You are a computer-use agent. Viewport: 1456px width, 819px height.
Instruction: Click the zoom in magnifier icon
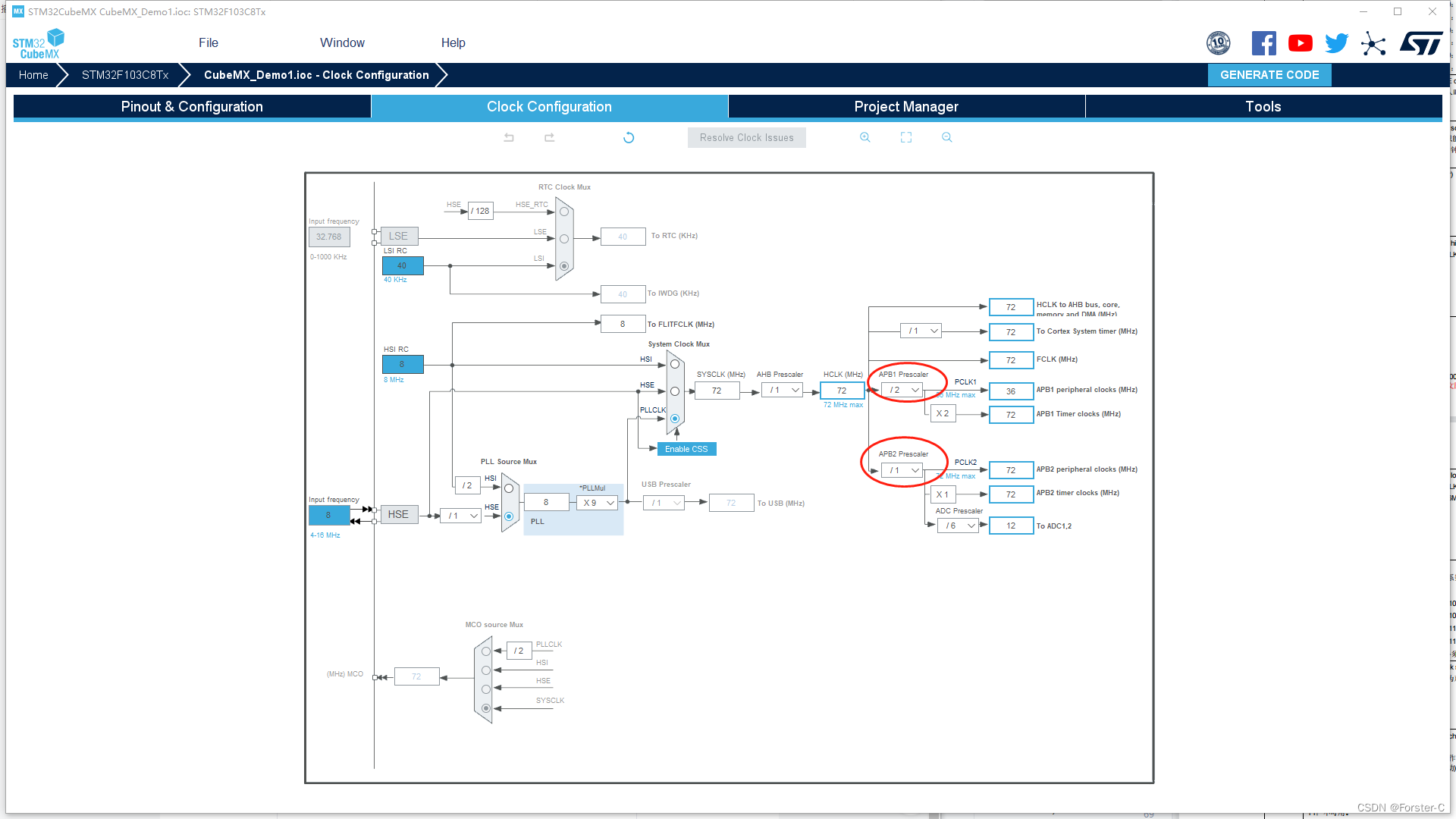point(865,138)
